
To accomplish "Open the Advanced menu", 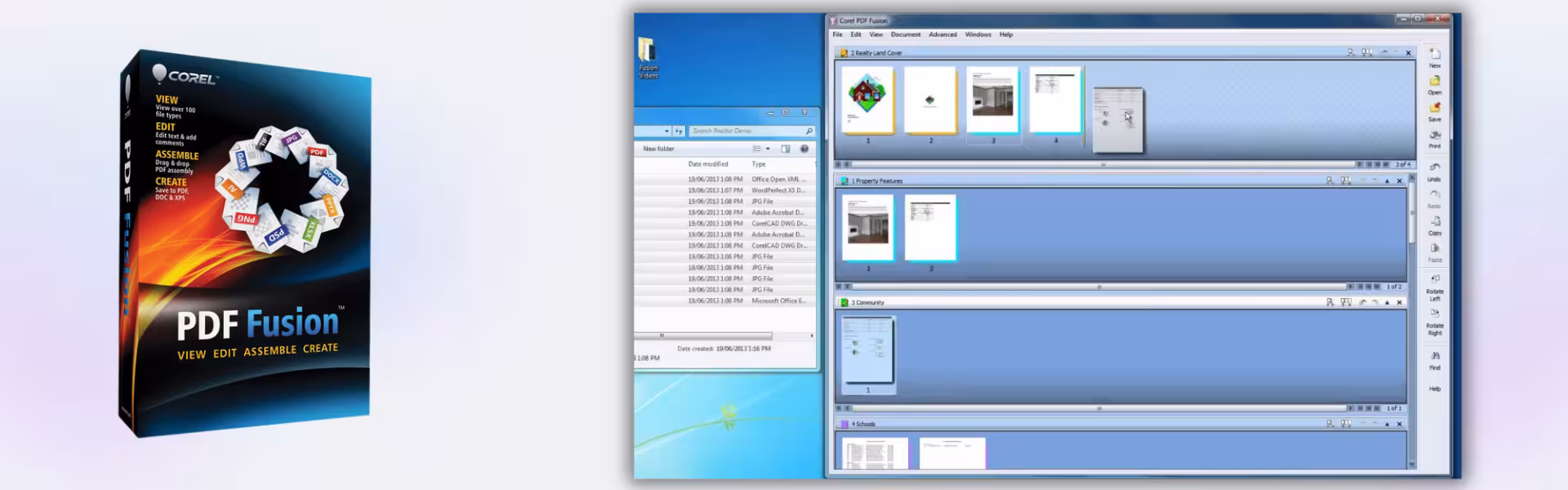I will [x=942, y=34].
